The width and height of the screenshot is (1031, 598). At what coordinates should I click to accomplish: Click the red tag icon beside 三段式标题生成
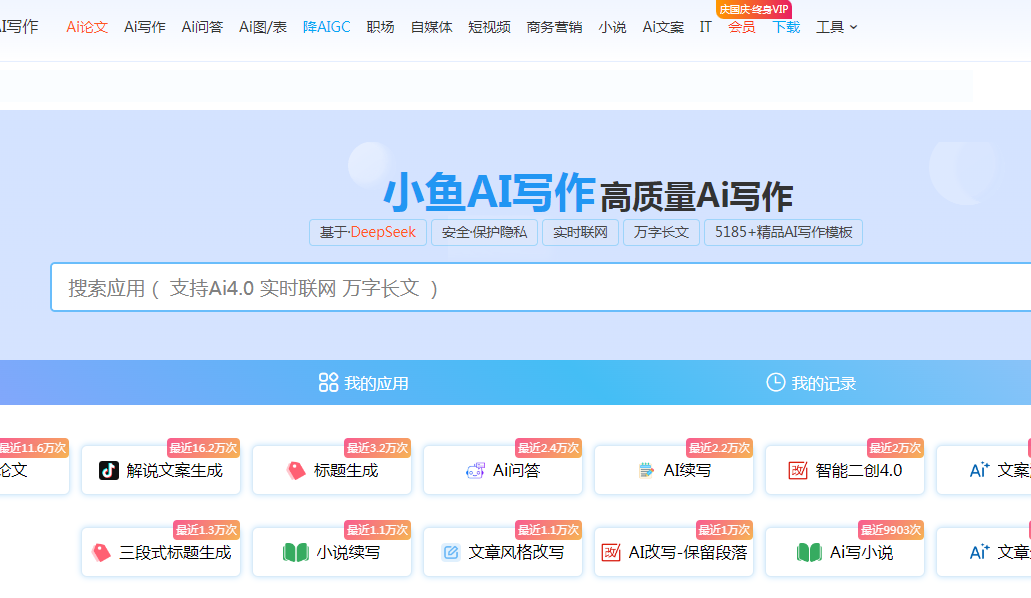click(x=101, y=553)
